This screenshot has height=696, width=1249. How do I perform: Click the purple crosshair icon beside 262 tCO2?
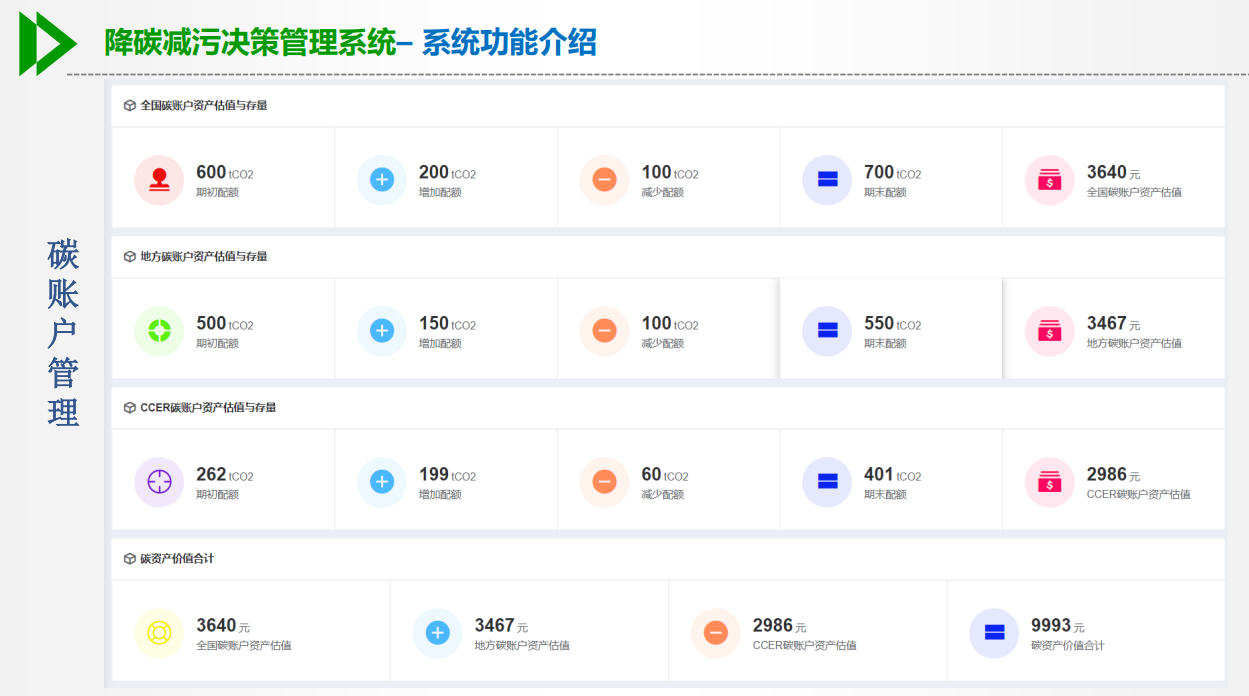[x=159, y=482]
